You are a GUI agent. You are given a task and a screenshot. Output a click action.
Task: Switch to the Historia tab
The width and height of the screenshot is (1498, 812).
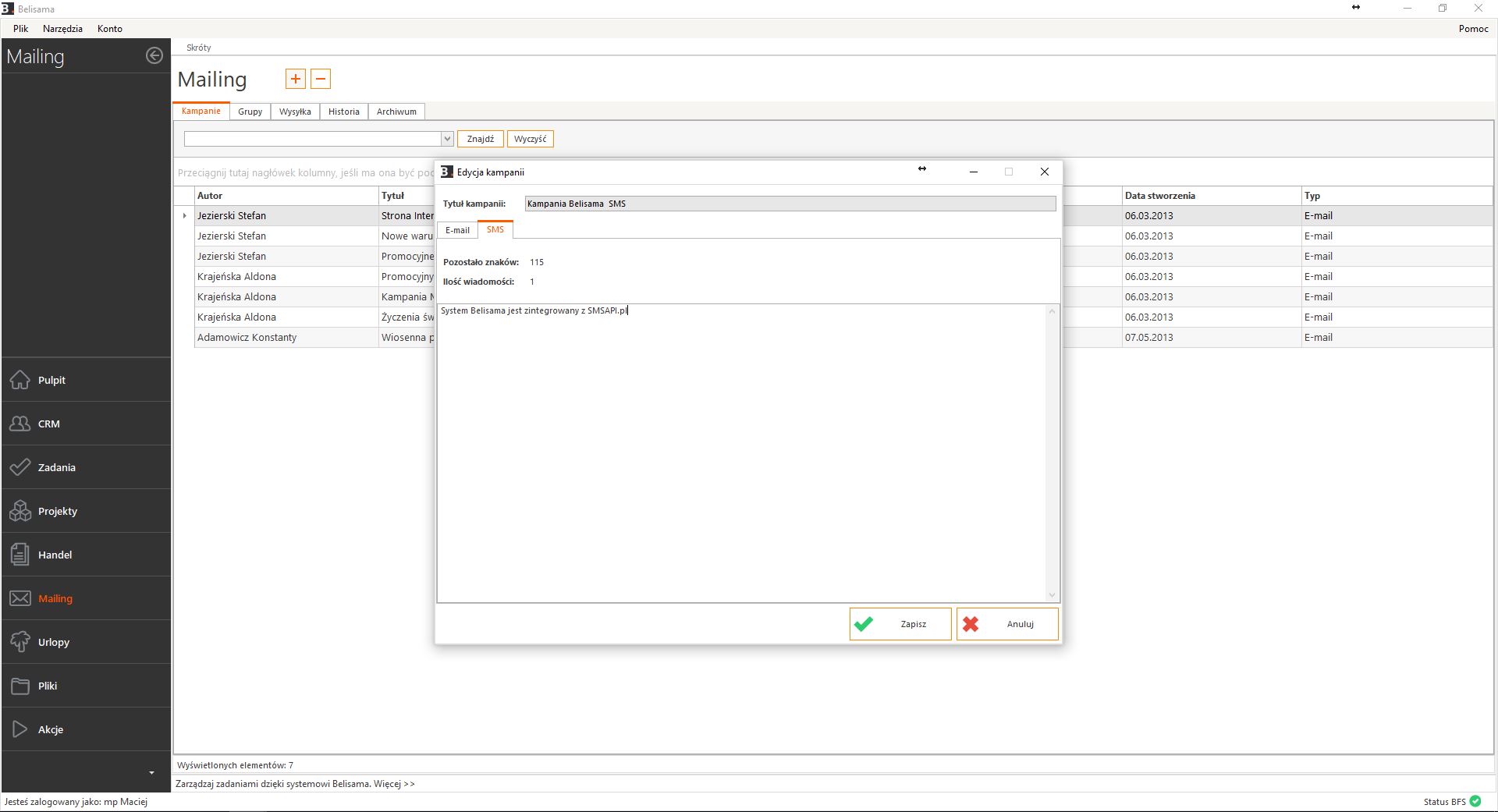tap(343, 112)
